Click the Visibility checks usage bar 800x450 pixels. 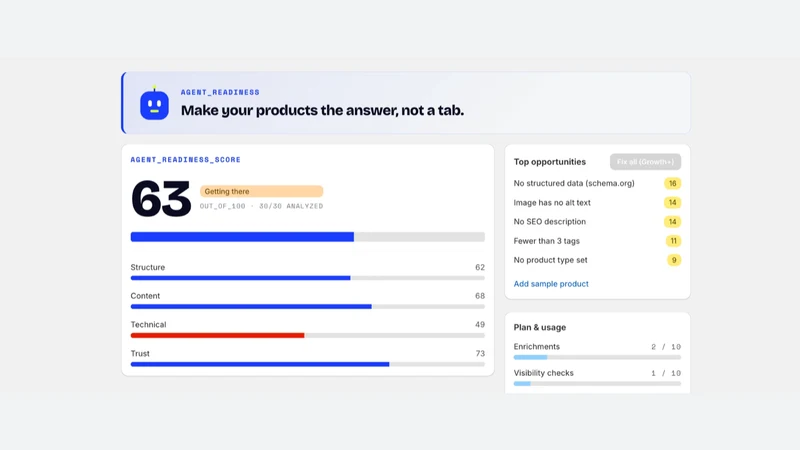coord(597,384)
